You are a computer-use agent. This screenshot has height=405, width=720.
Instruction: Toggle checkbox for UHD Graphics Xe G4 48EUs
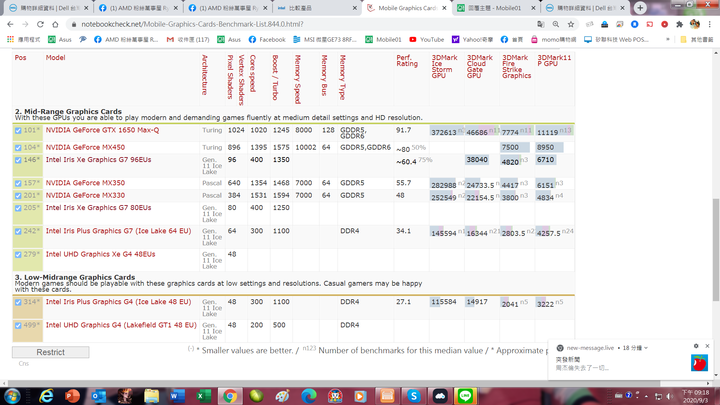pos(18,255)
